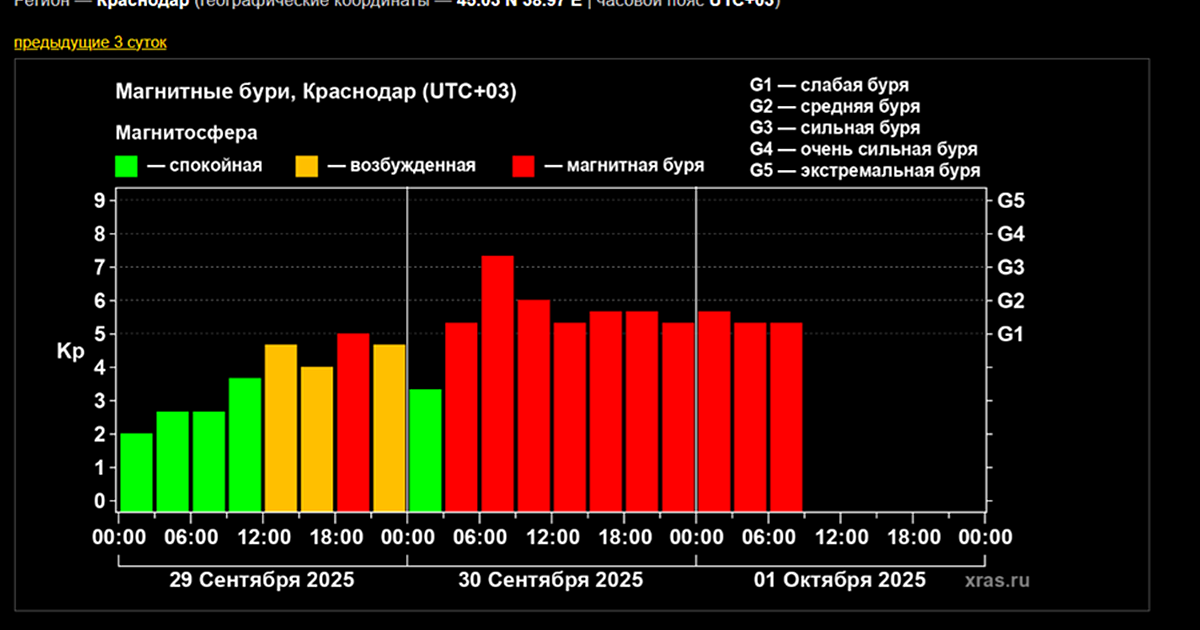Click the "29 Сентября 2025" date label
1200x630 pixels.
262,580
